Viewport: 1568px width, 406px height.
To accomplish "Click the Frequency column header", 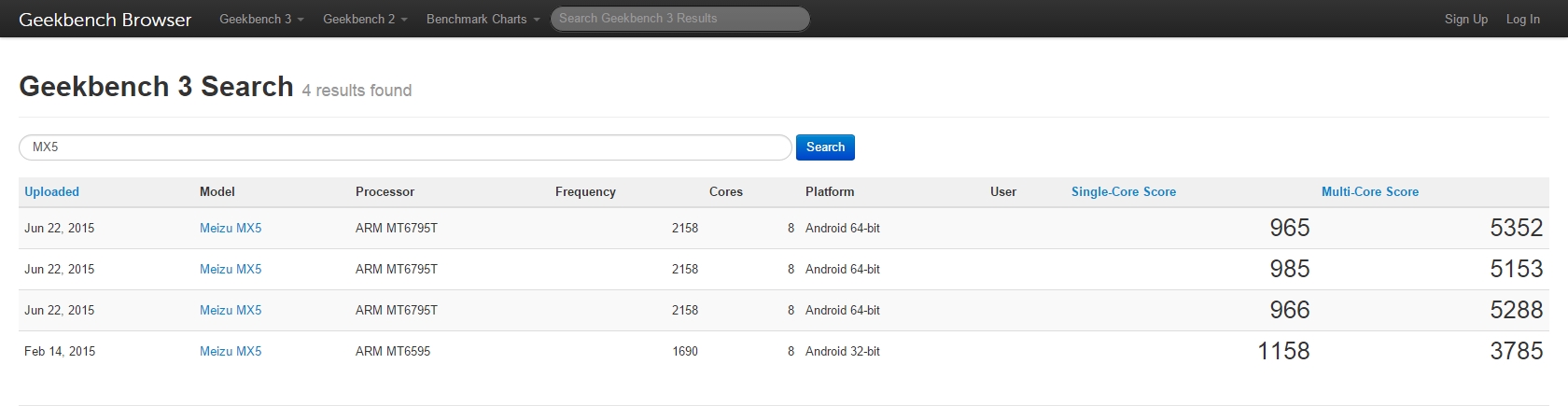I will click(x=585, y=191).
